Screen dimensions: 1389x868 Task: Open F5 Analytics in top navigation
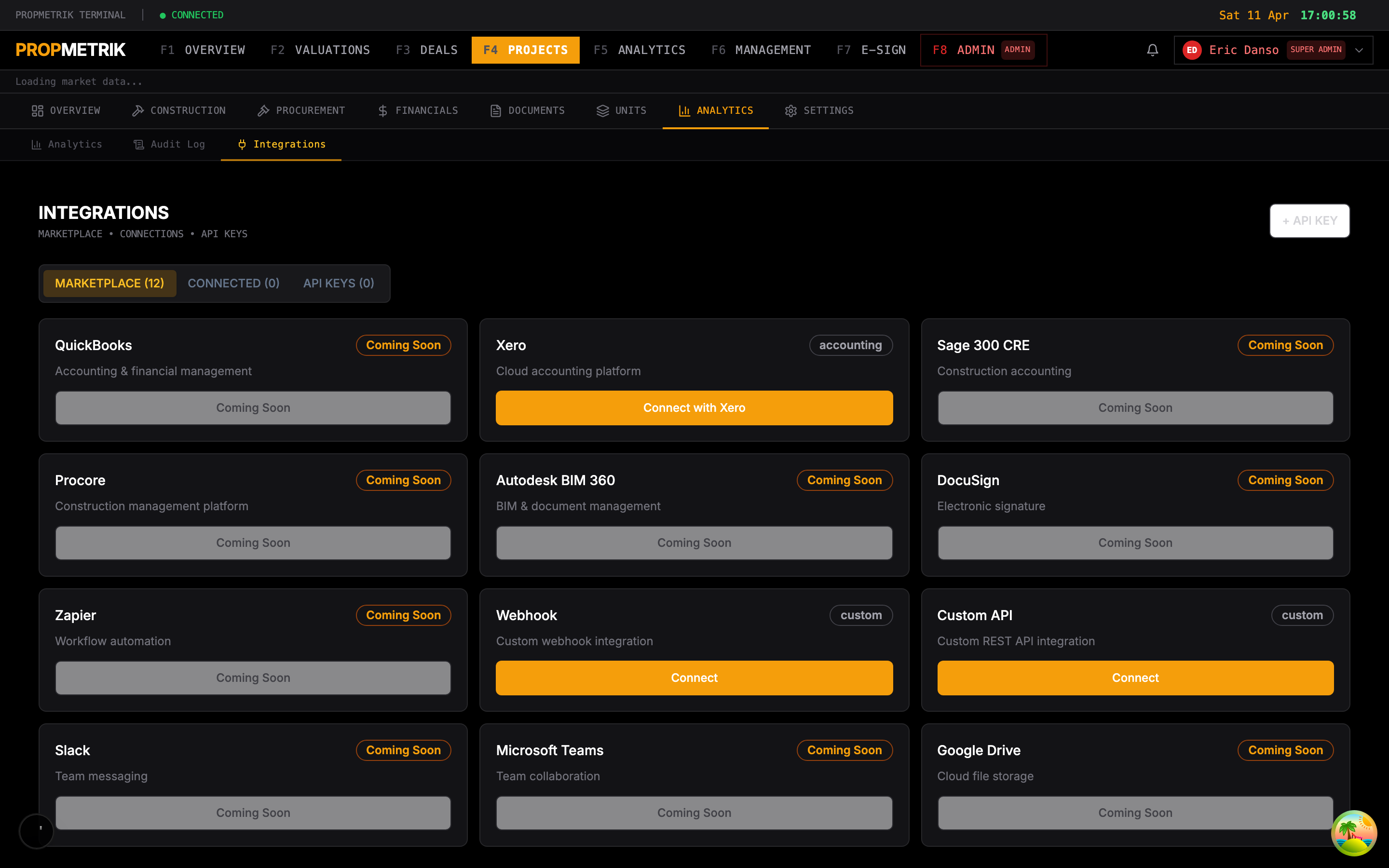click(x=640, y=50)
